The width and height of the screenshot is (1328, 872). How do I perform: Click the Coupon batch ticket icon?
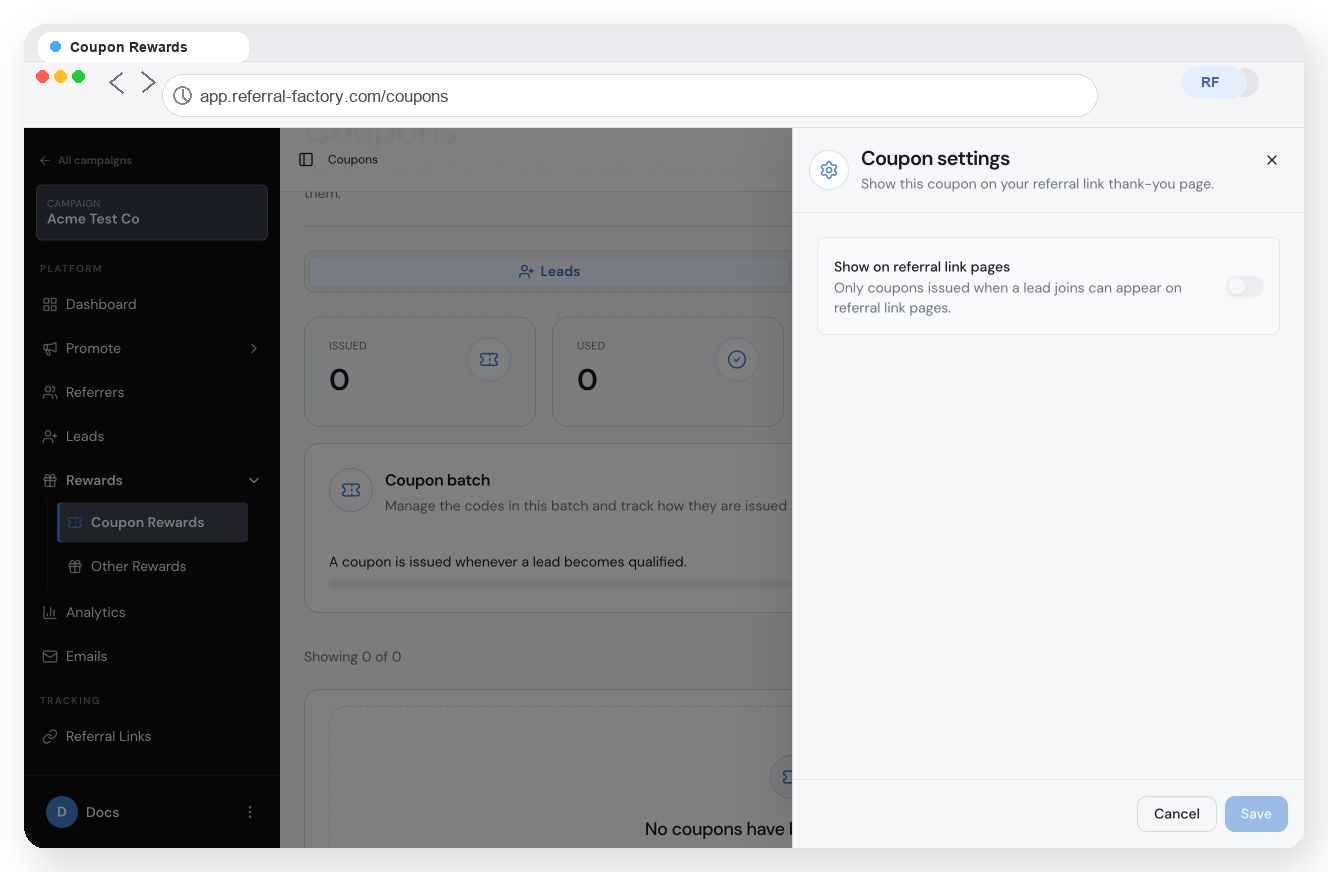tap(351, 490)
